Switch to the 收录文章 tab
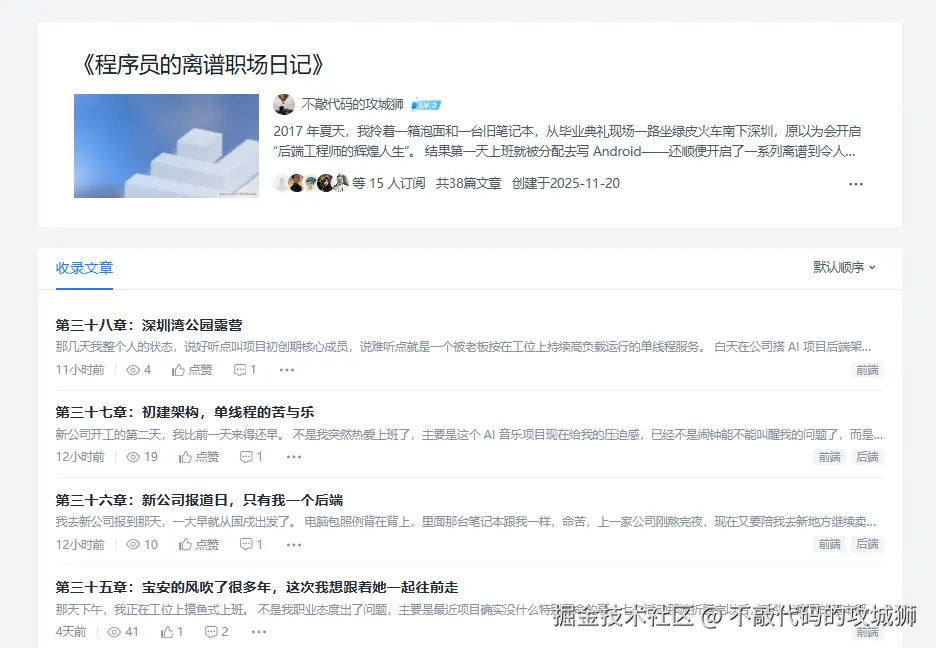The width and height of the screenshot is (936, 648). pos(83,268)
